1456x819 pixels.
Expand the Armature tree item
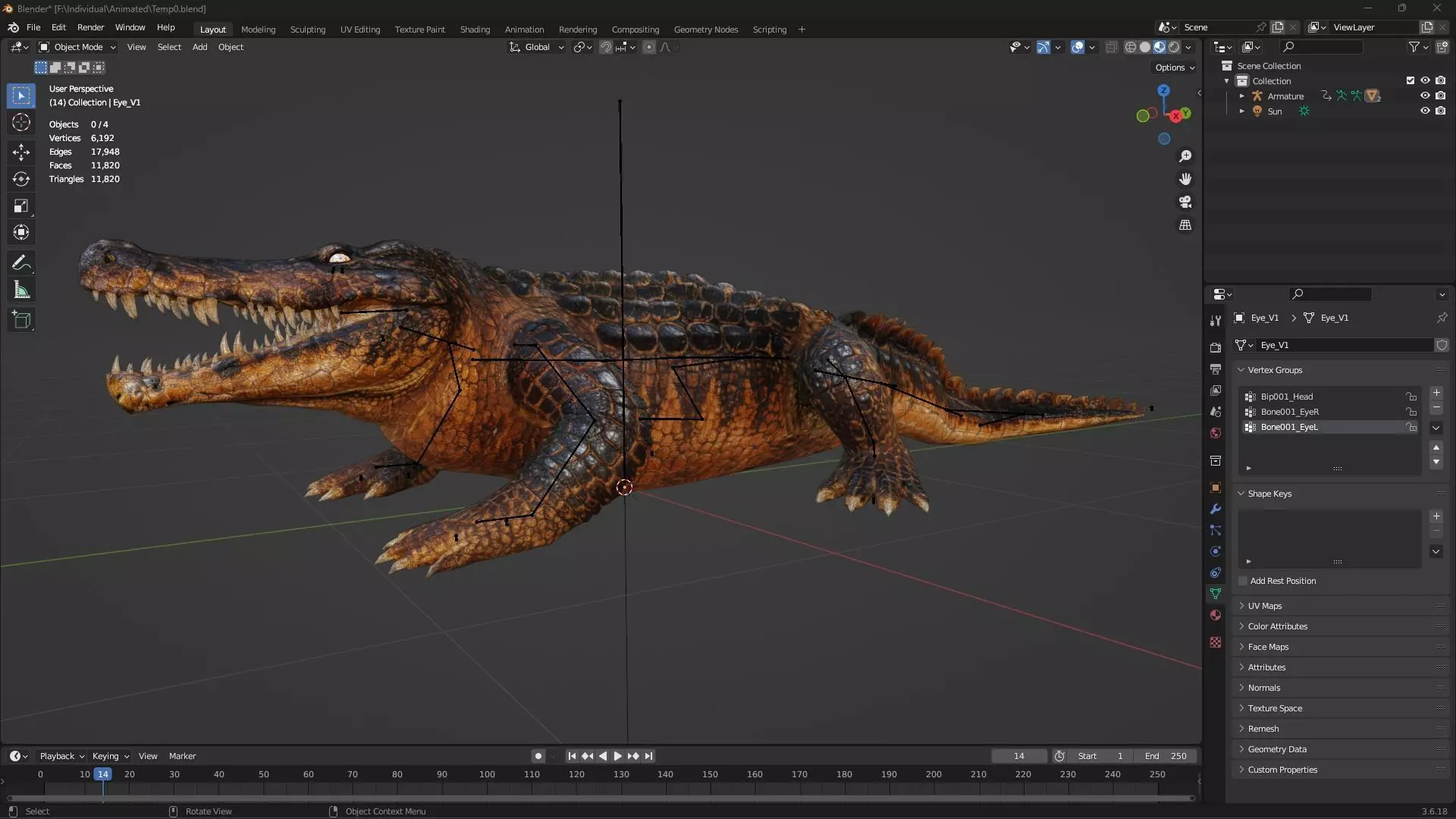tap(1242, 96)
